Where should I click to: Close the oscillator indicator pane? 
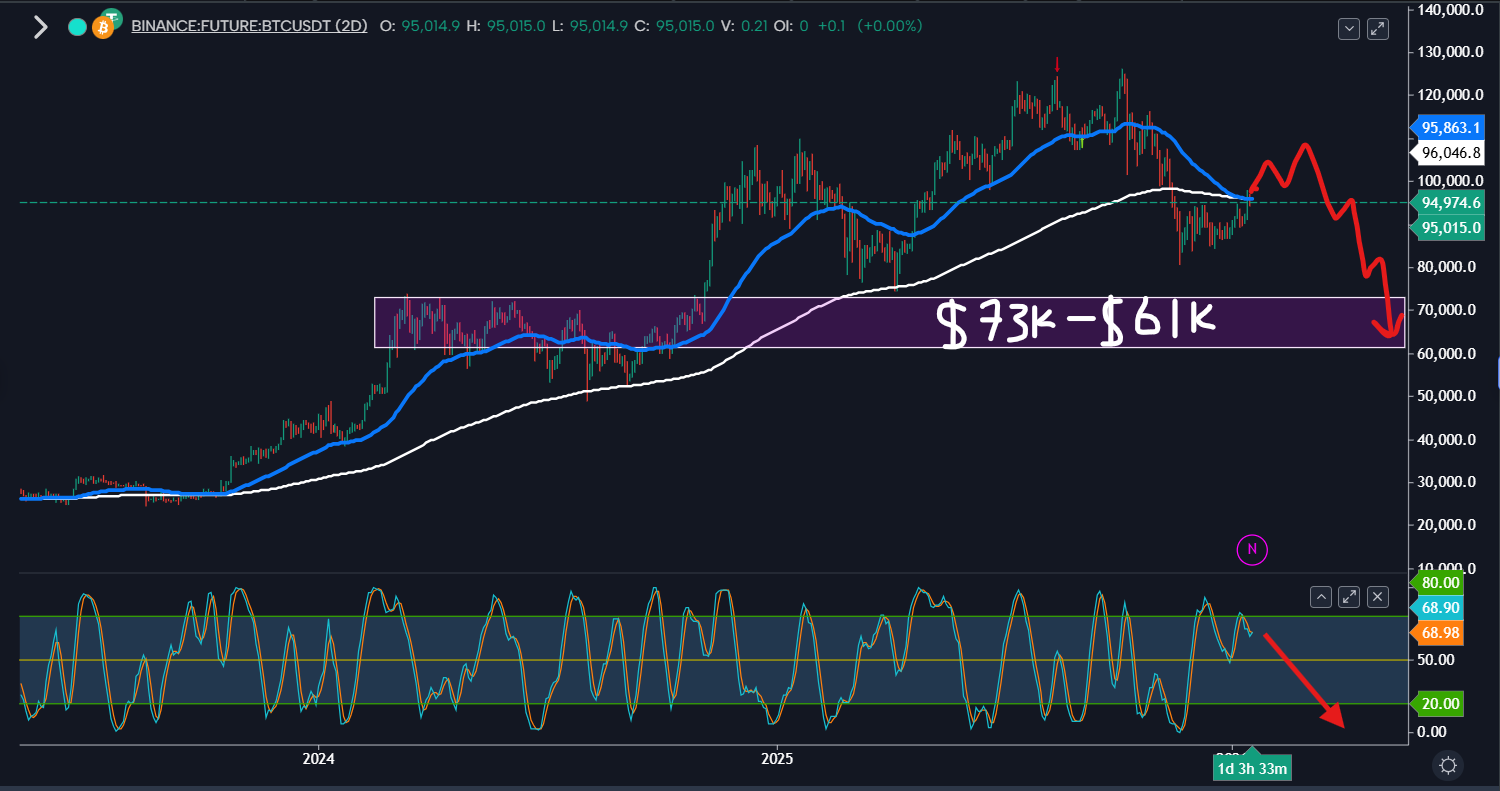pos(1378,597)
